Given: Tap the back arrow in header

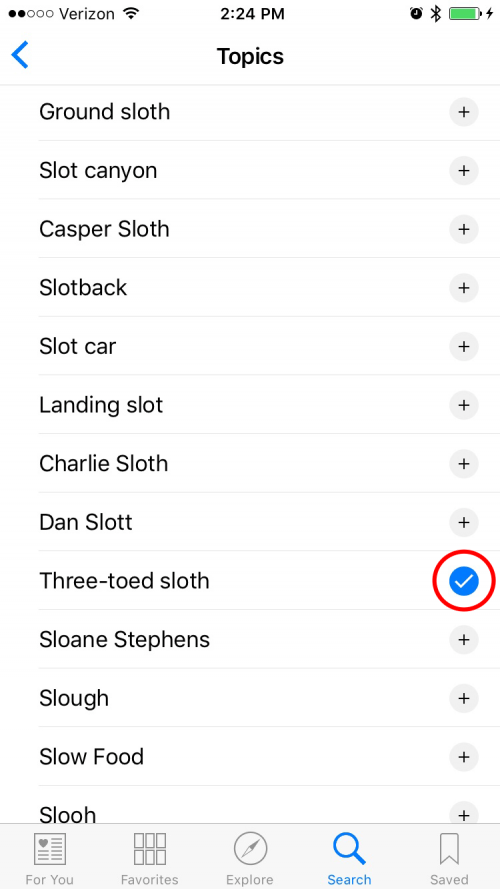Looking at the screenshot, I should [20, 56].
